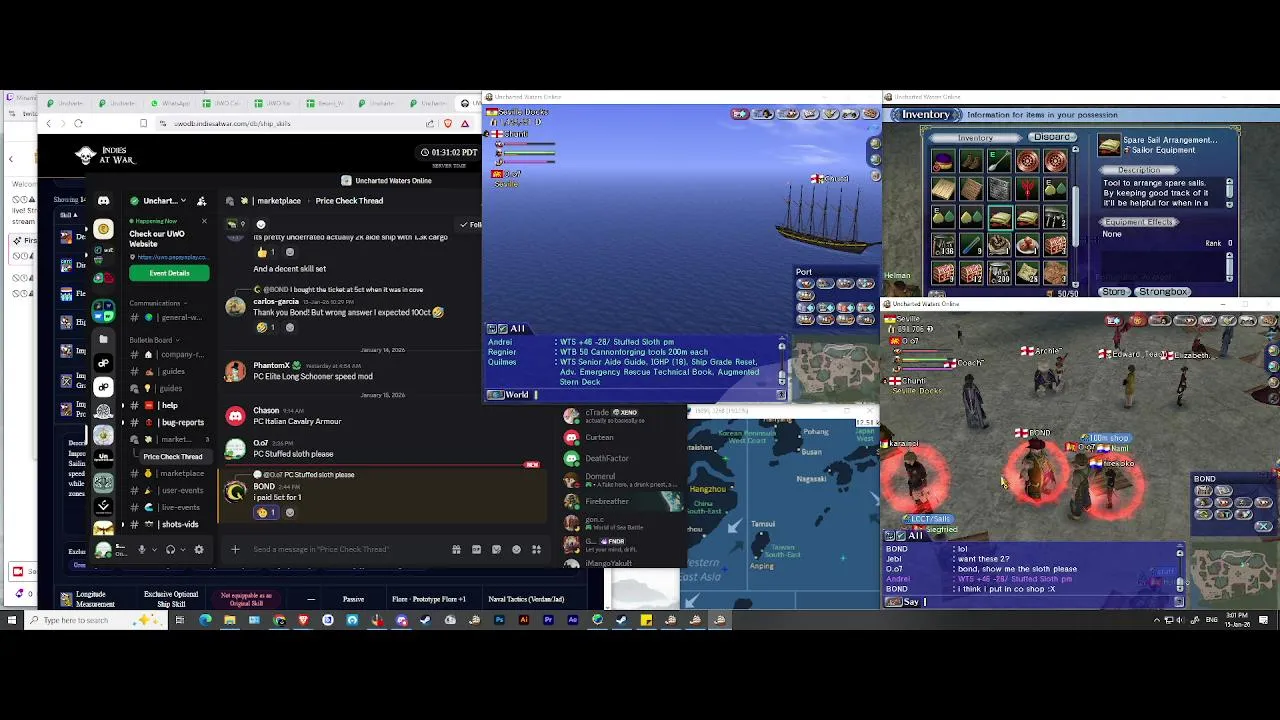This screenshot has height=720, width=1280.
Task: Click the browser reload button
Action: click(x=78, y=123)
